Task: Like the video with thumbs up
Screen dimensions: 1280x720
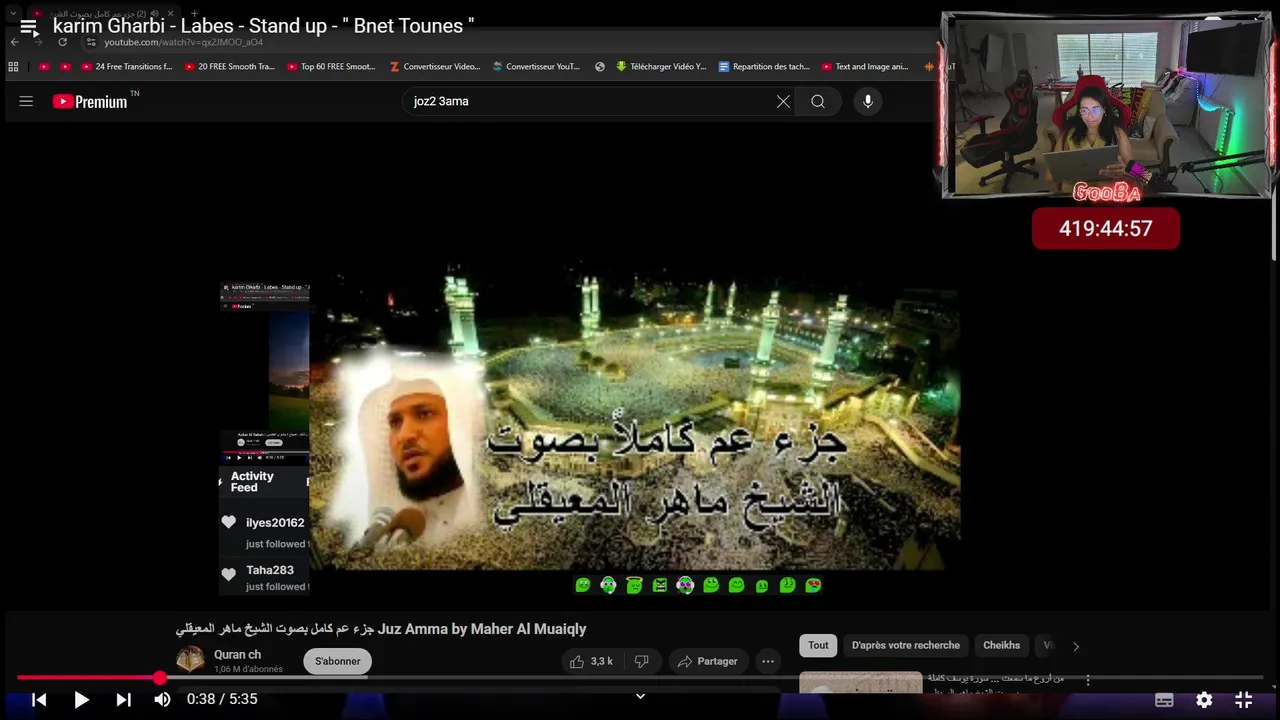Action: coord(577,661)
